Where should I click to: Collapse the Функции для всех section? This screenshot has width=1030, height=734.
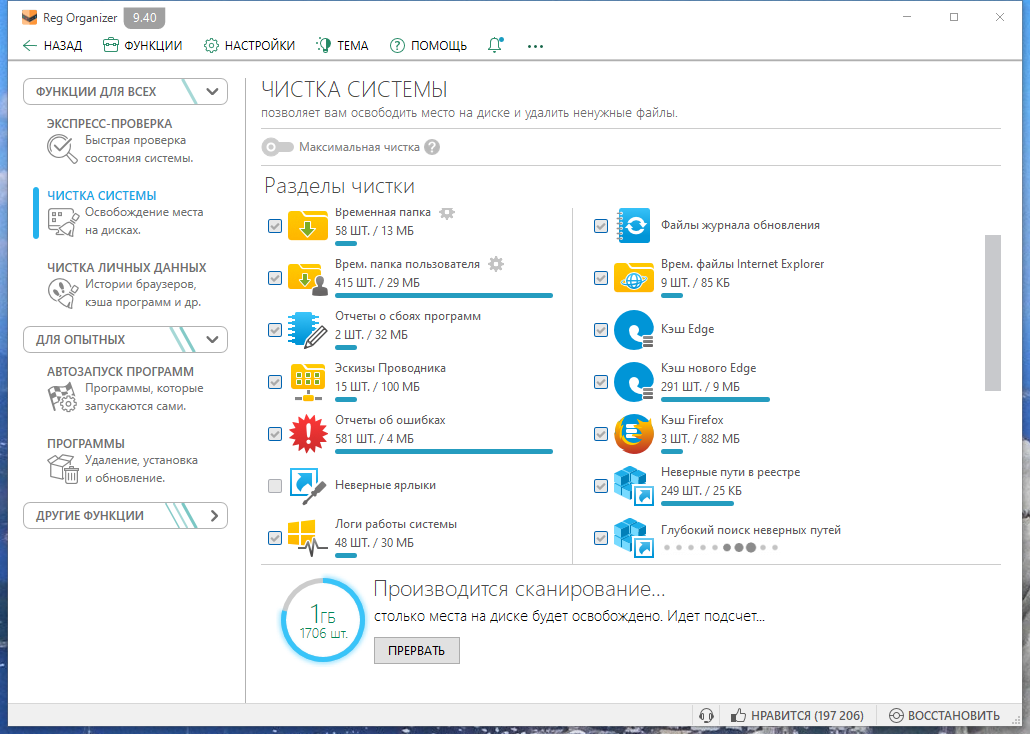coord(125,91)
